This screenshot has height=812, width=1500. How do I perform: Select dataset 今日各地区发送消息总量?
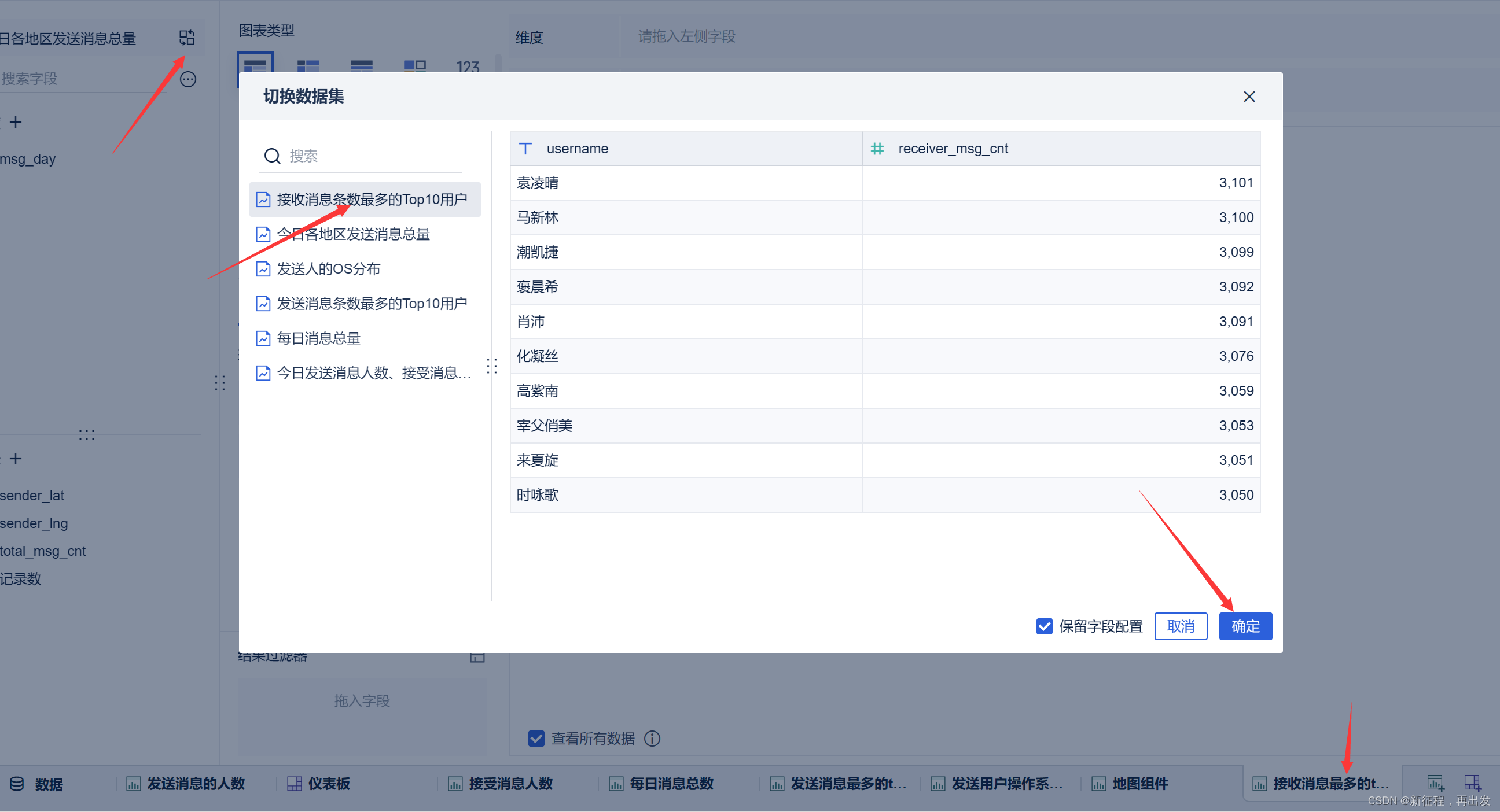coord(365,235)
